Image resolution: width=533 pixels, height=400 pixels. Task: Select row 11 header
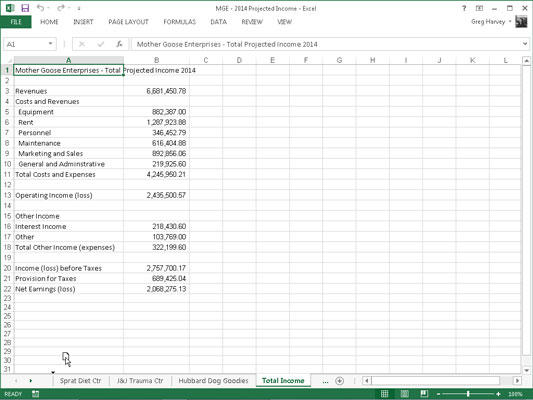(x=7, y=174)
